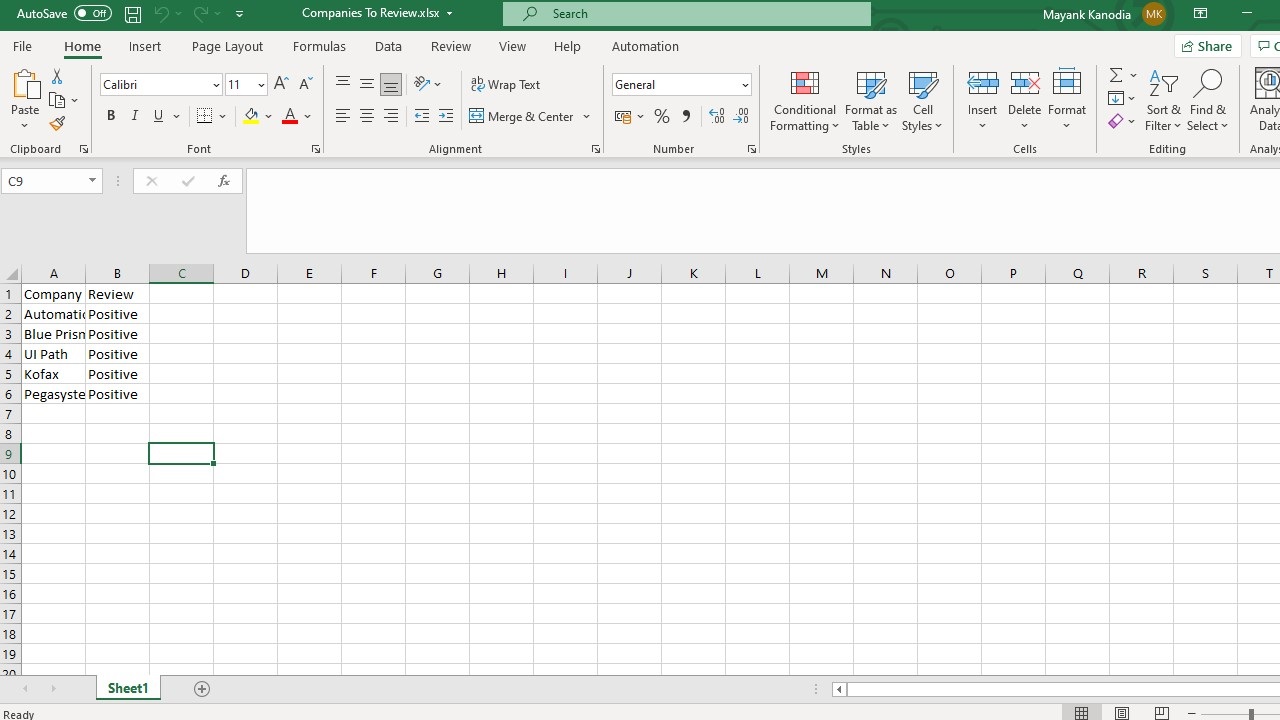The image size is (1280, 720).
Task: Click the yellow fill color swatch
Action: coord(251,117)
